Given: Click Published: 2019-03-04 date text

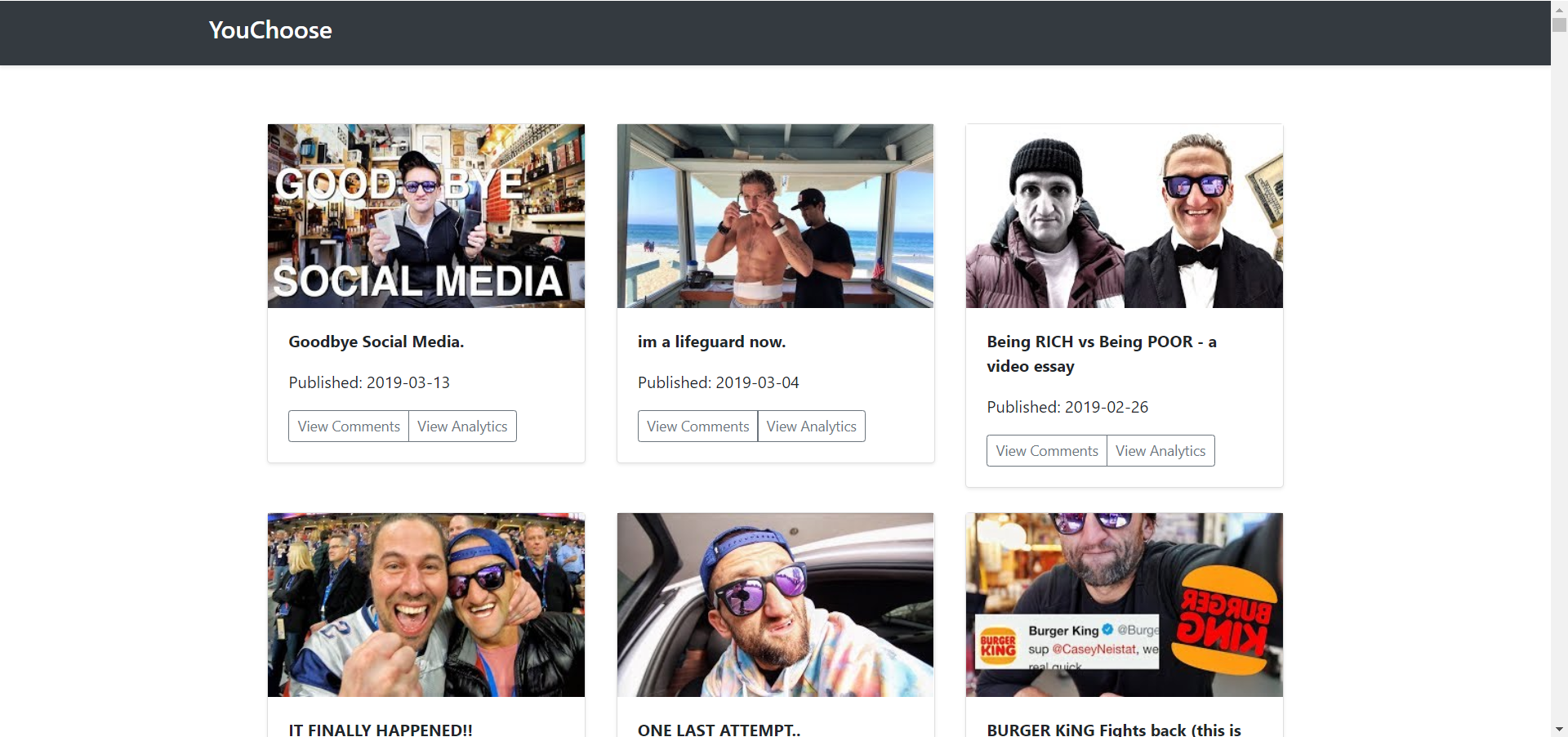Looking at the screenshot, I should pos(718,382).
